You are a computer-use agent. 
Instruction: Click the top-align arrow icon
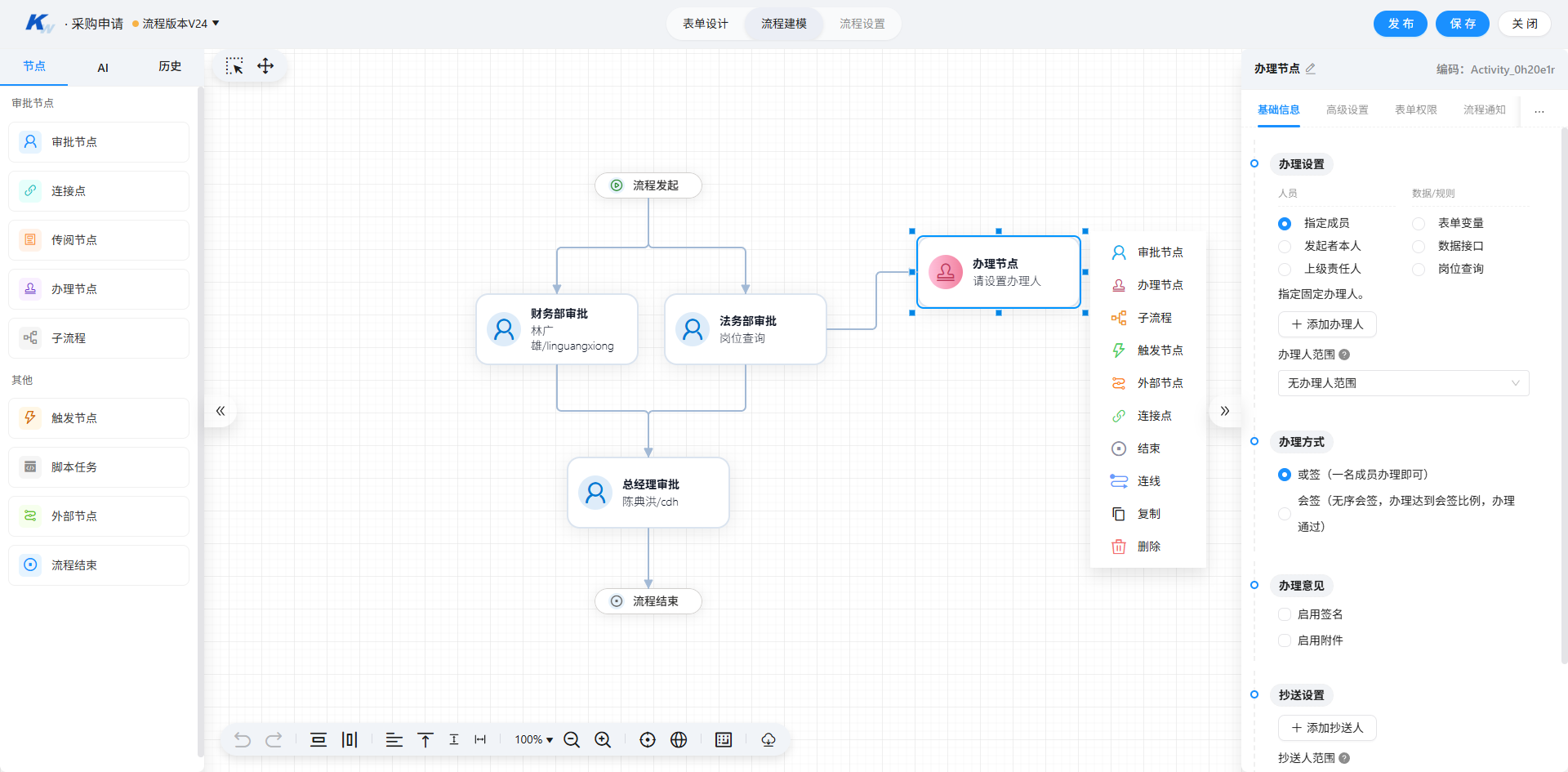pos(425,740)
